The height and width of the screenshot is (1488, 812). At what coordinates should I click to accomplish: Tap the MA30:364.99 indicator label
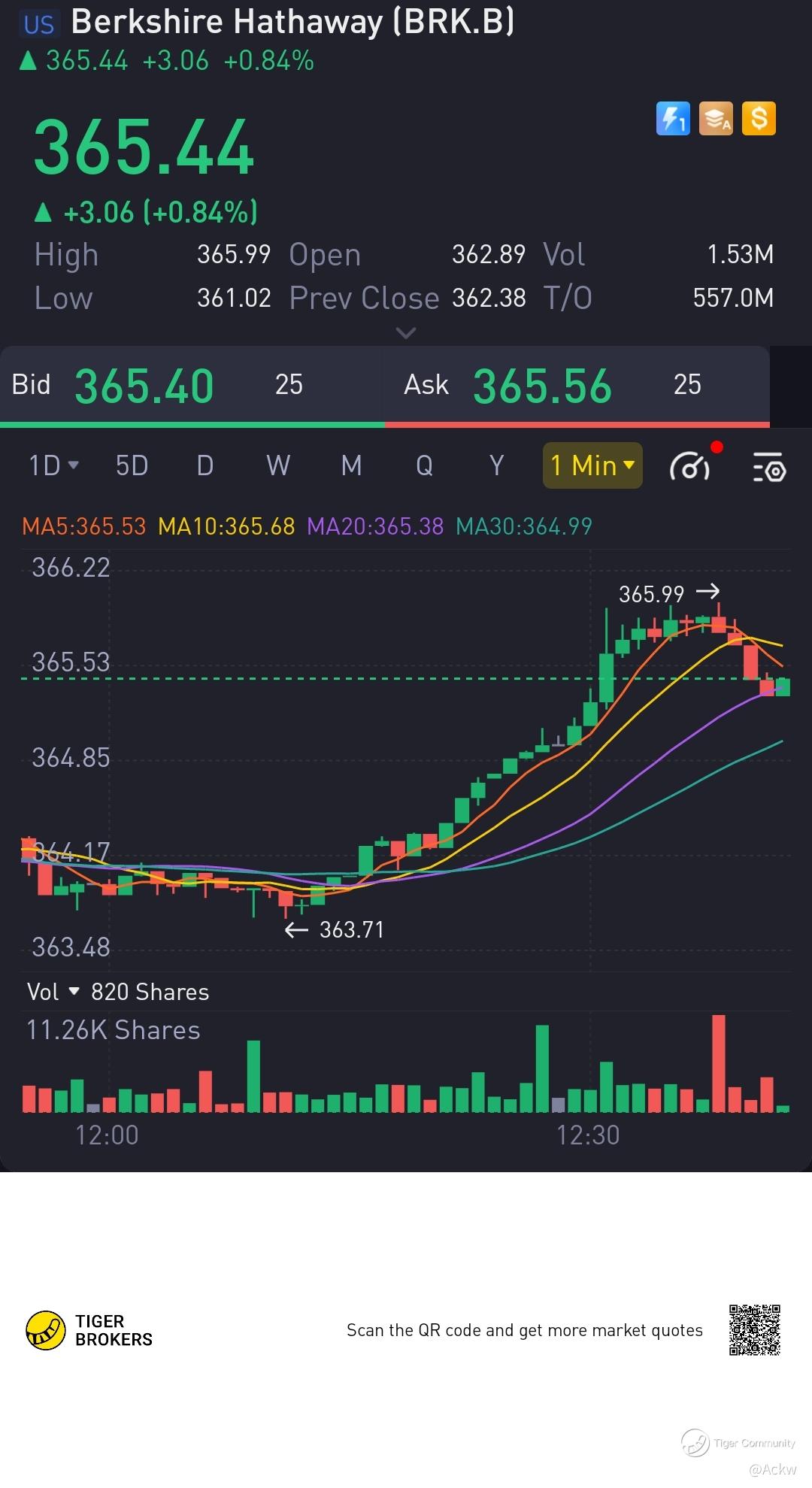(524, 526)
